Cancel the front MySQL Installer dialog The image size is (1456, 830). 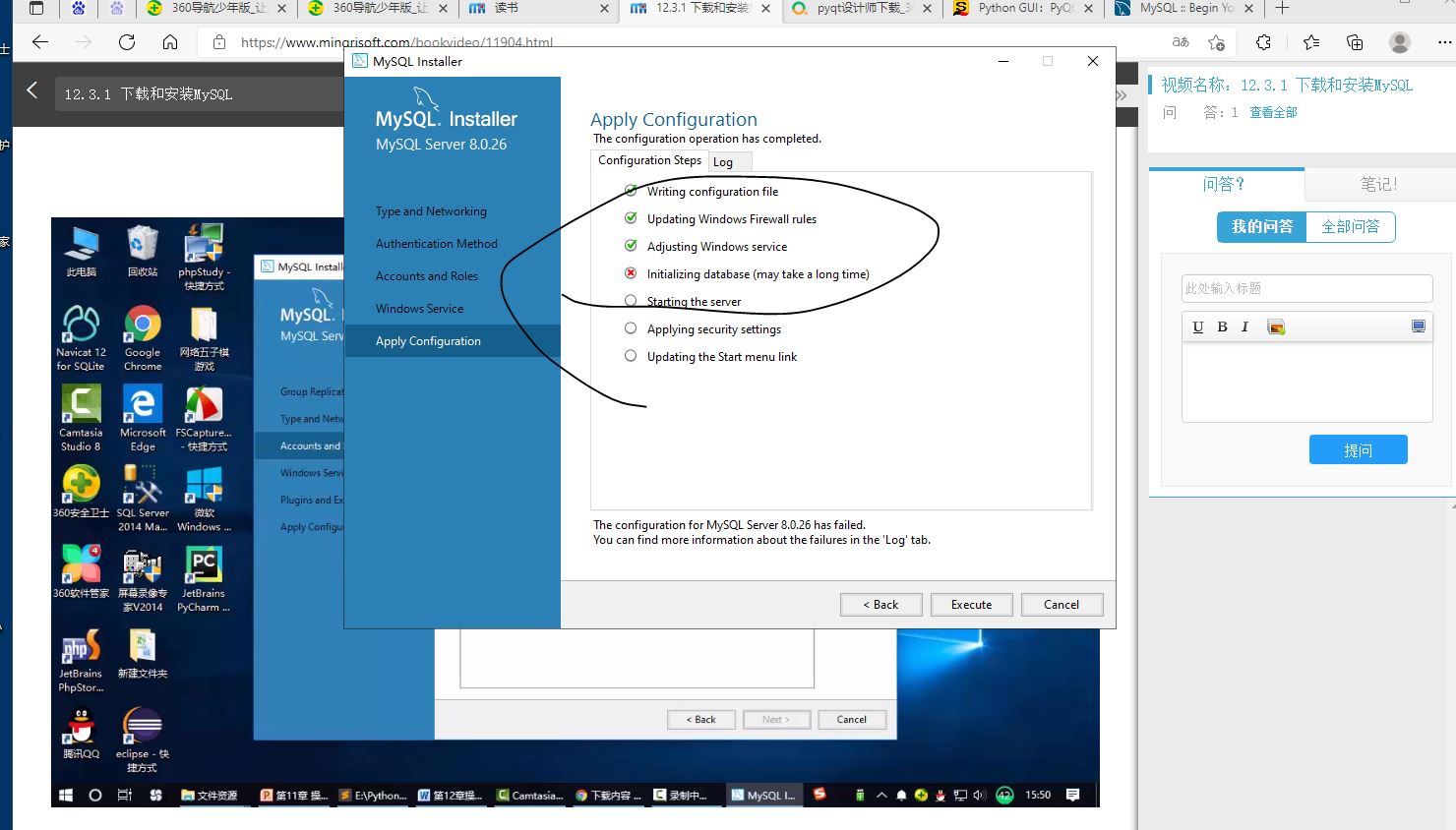[1062, 605]
